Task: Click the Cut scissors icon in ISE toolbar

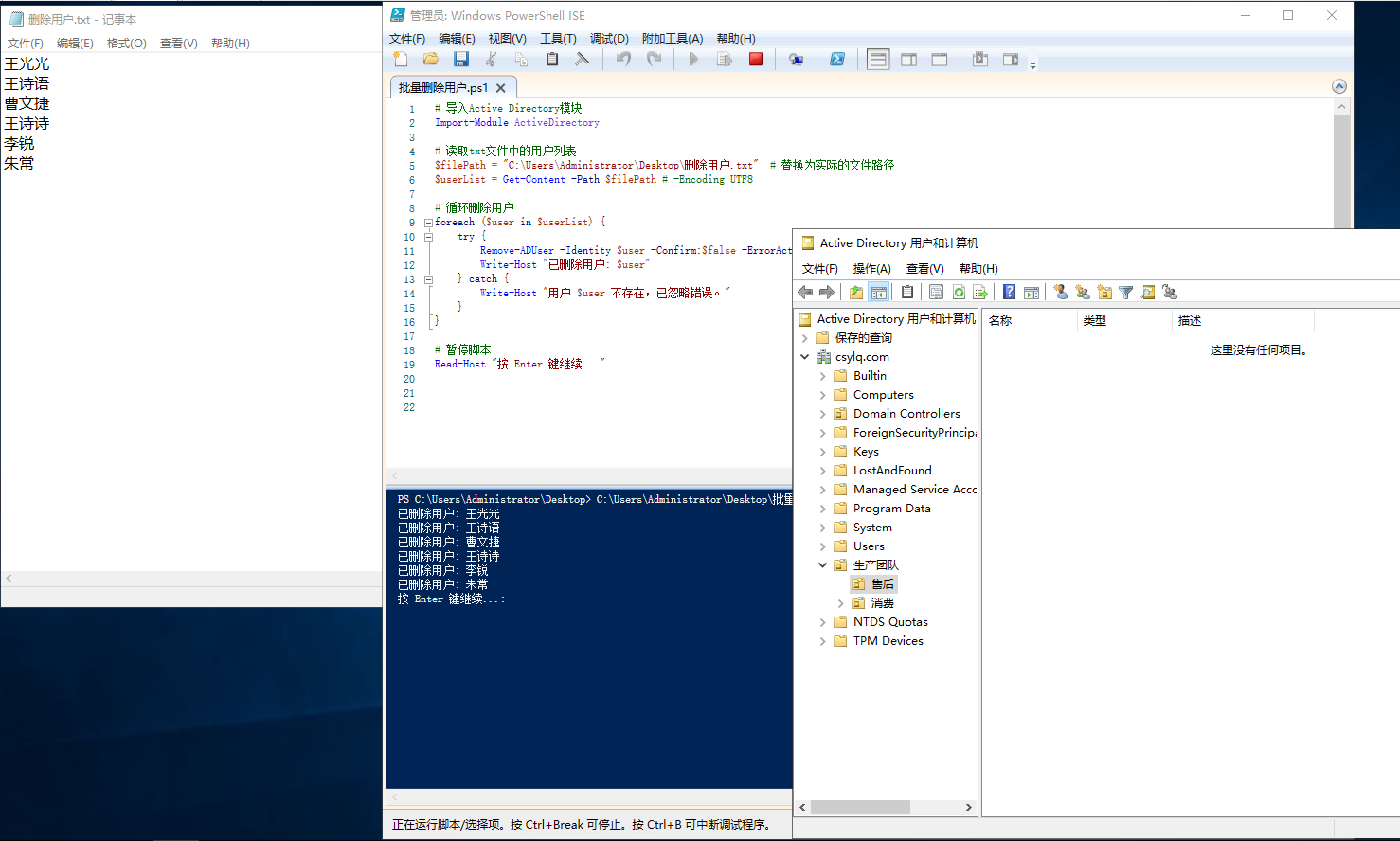Action: [x=491, y=60]
